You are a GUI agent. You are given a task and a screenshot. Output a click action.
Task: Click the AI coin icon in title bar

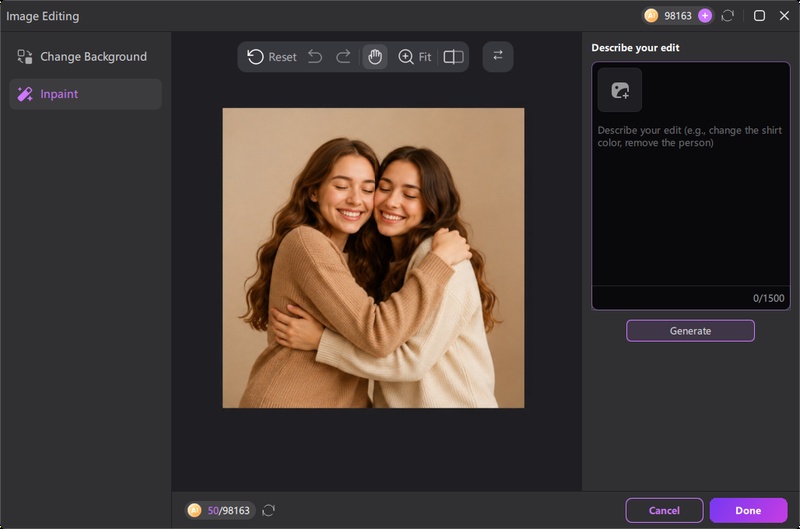click(x=651, y=16)
